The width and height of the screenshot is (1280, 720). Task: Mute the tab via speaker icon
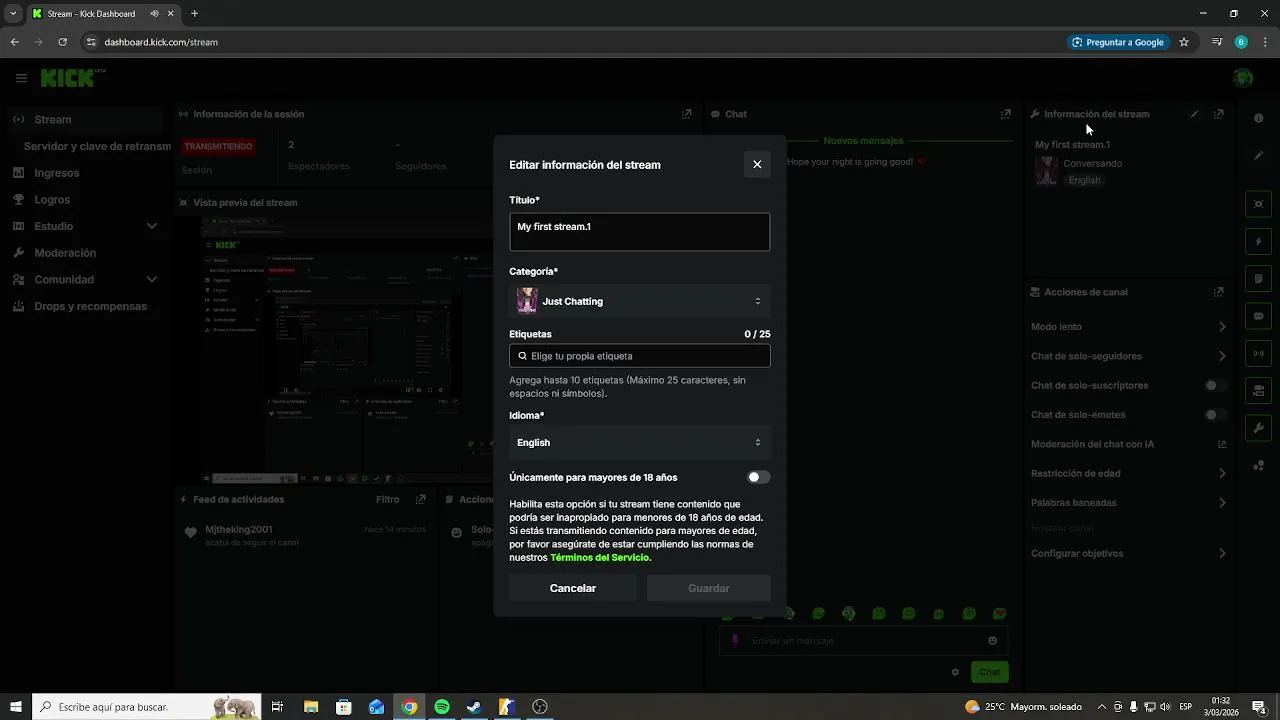point(155,14)
